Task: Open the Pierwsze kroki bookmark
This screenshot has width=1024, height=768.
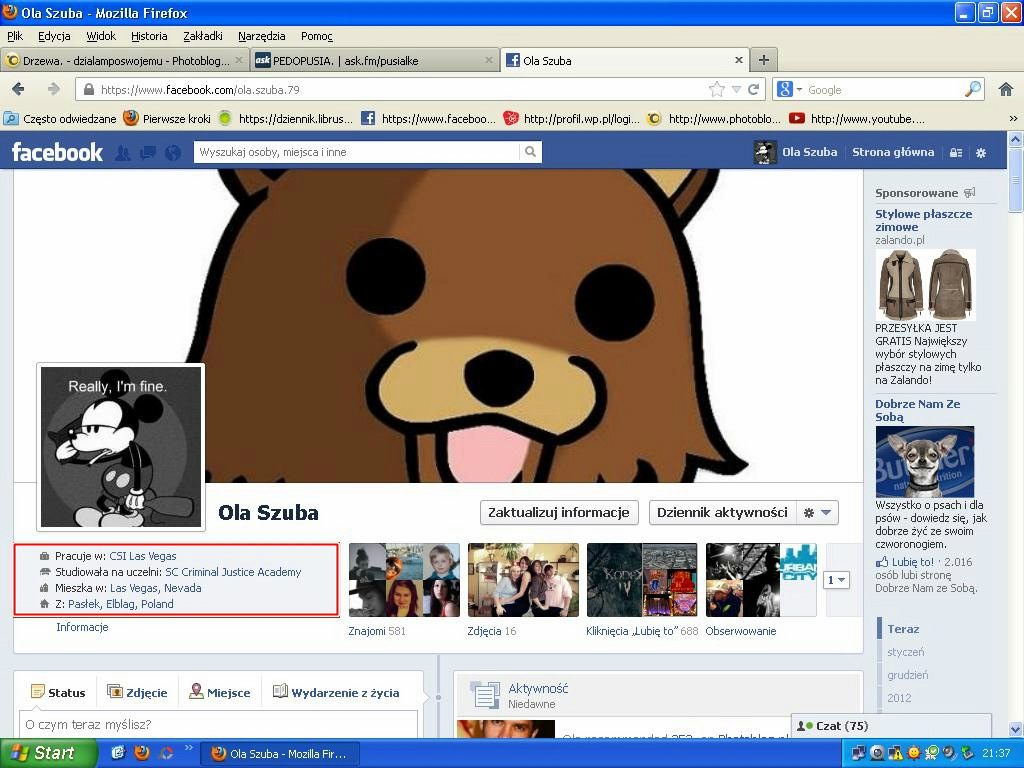Action: click(167, 119)
